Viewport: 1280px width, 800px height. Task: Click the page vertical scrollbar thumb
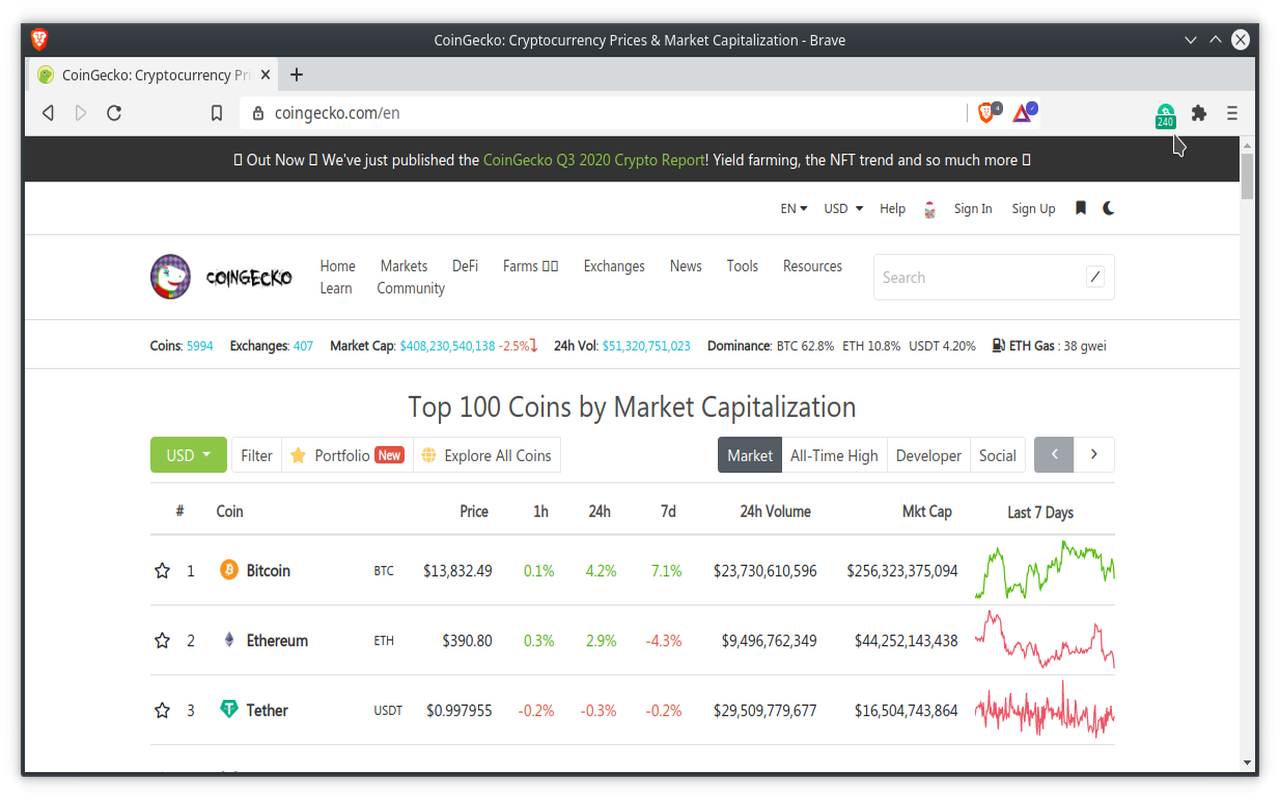pos(1247,176)
